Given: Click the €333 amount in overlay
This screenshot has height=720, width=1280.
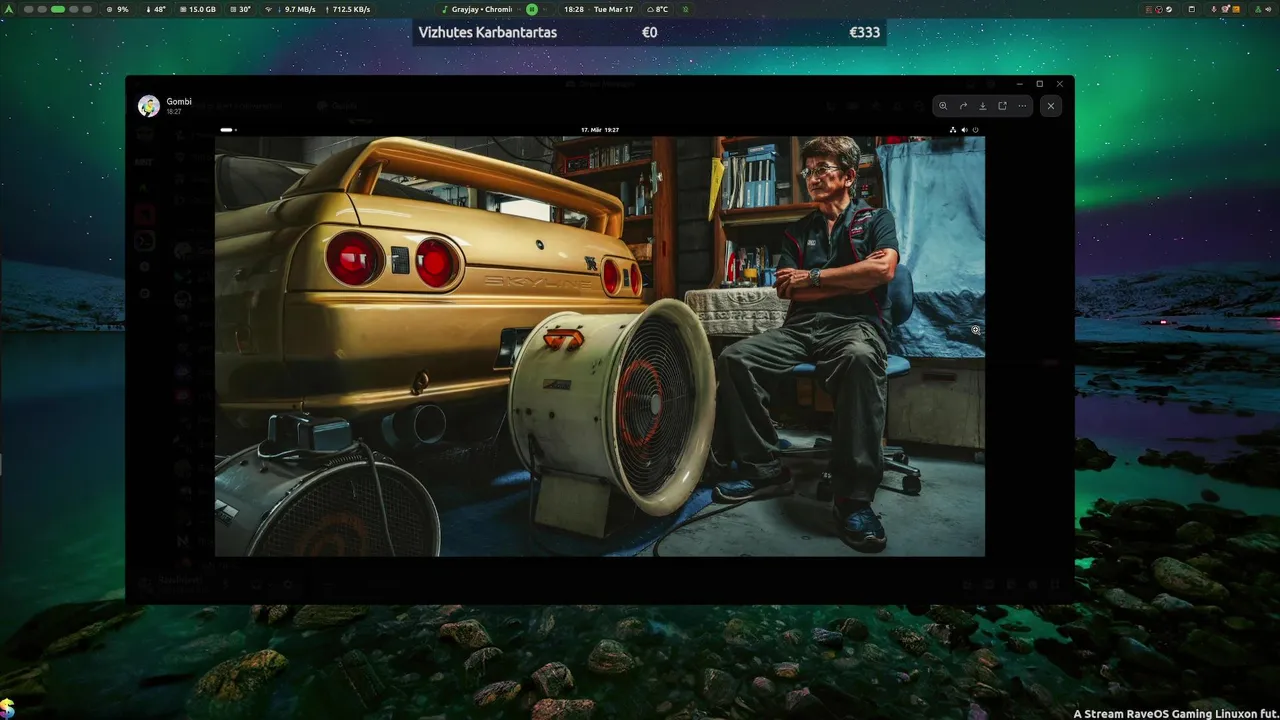Looking at the screenshot, I should click(x=864, y=32).
